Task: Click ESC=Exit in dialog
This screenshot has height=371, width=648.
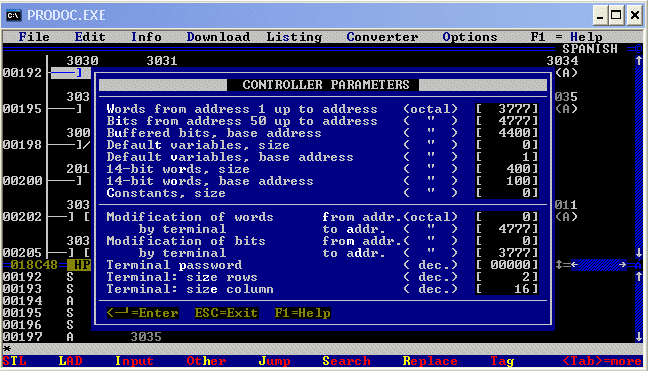Action: point(226,313)
